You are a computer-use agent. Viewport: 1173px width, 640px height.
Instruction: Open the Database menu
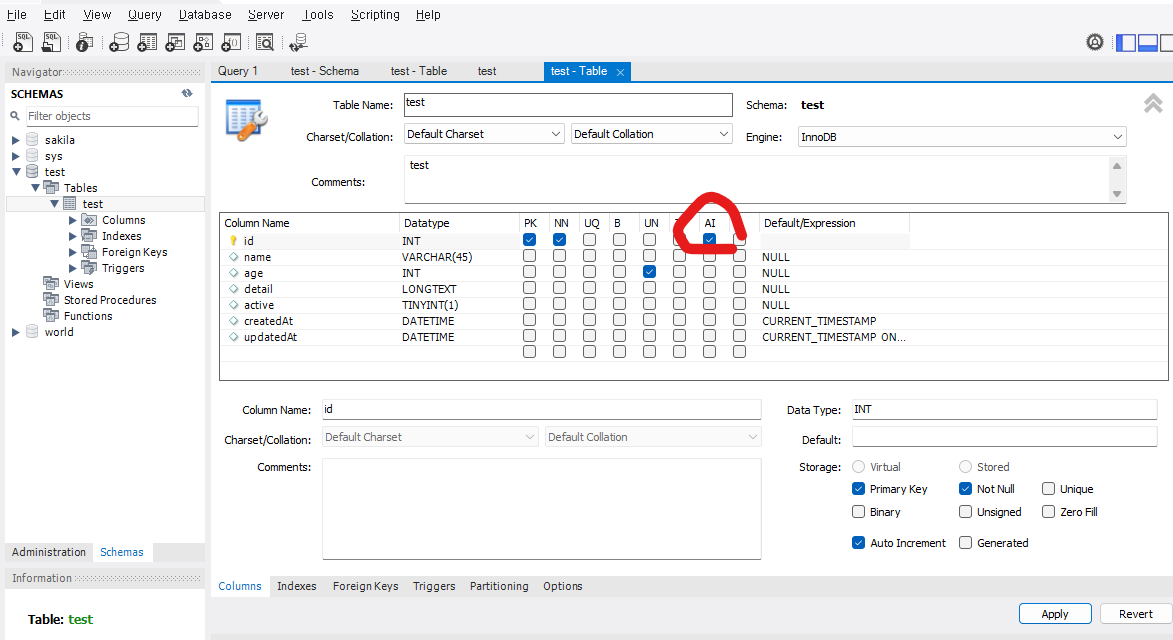[205, 14]
